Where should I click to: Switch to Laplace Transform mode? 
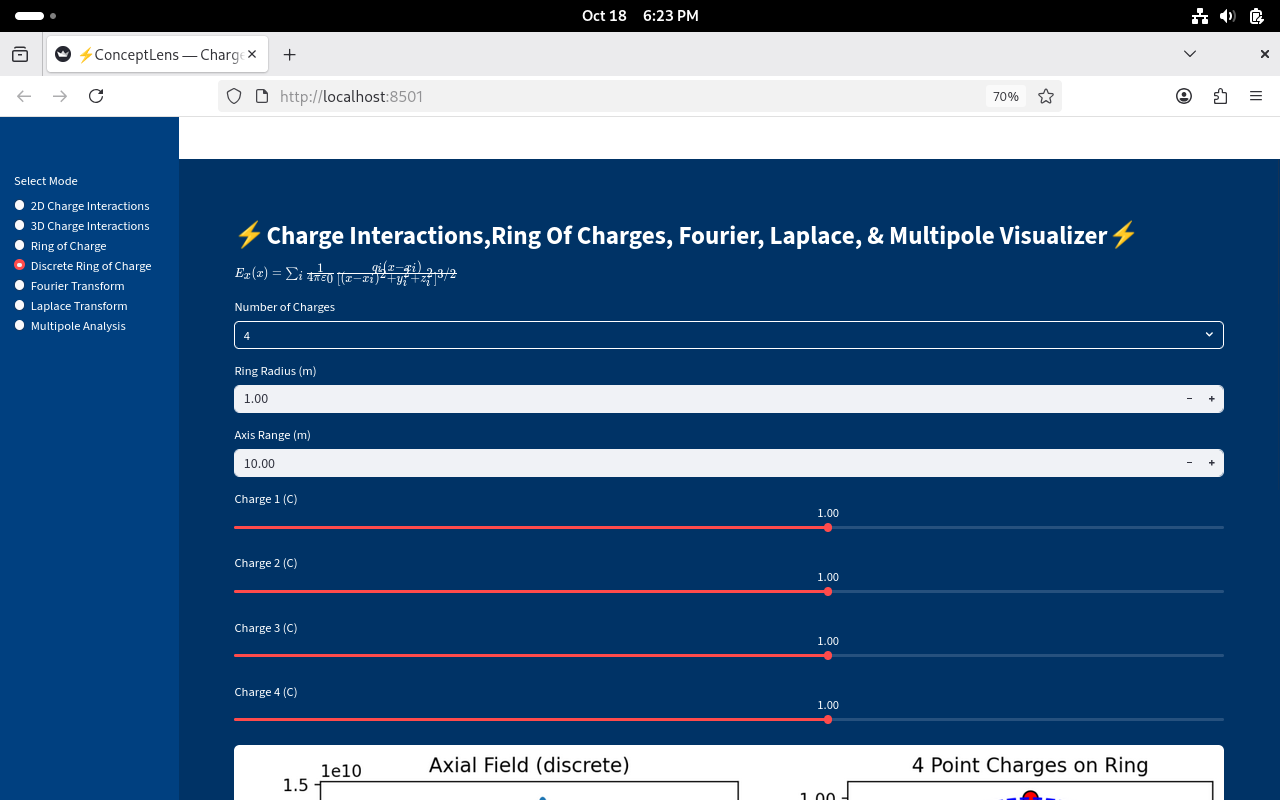point(71,306)
